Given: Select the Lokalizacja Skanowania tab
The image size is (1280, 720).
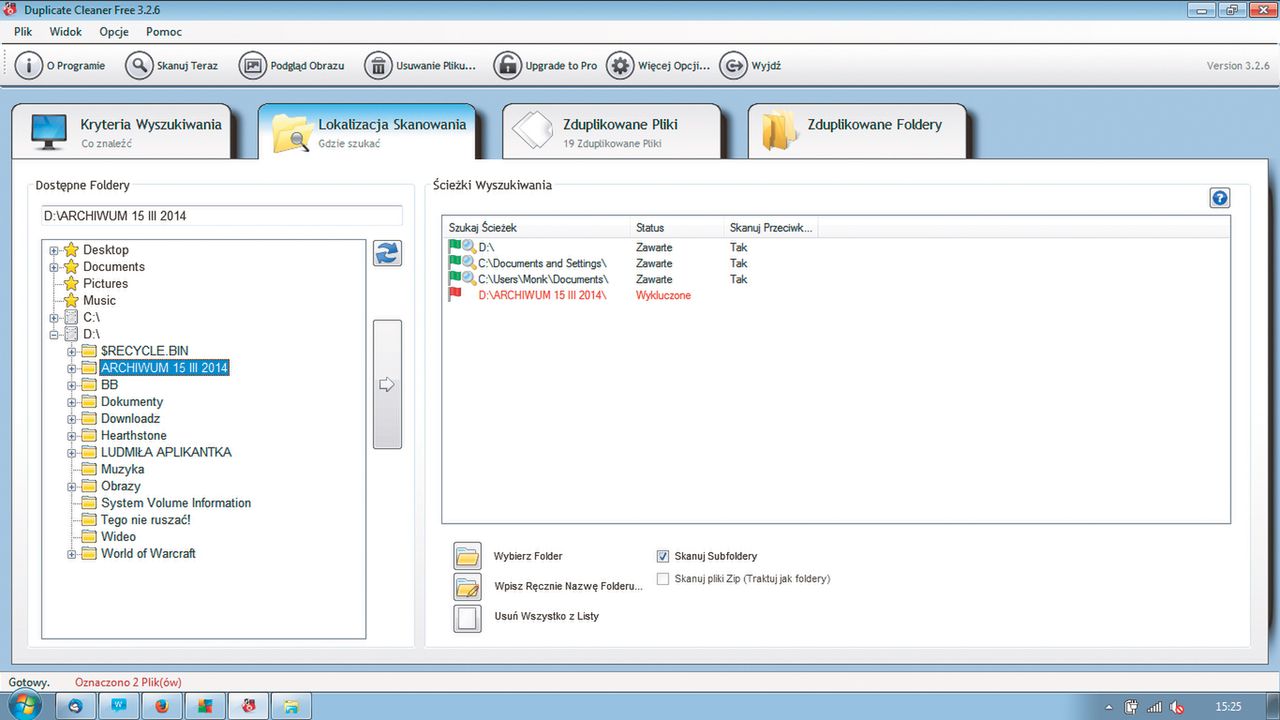Looking at the screenshot, I should point(367,131).
